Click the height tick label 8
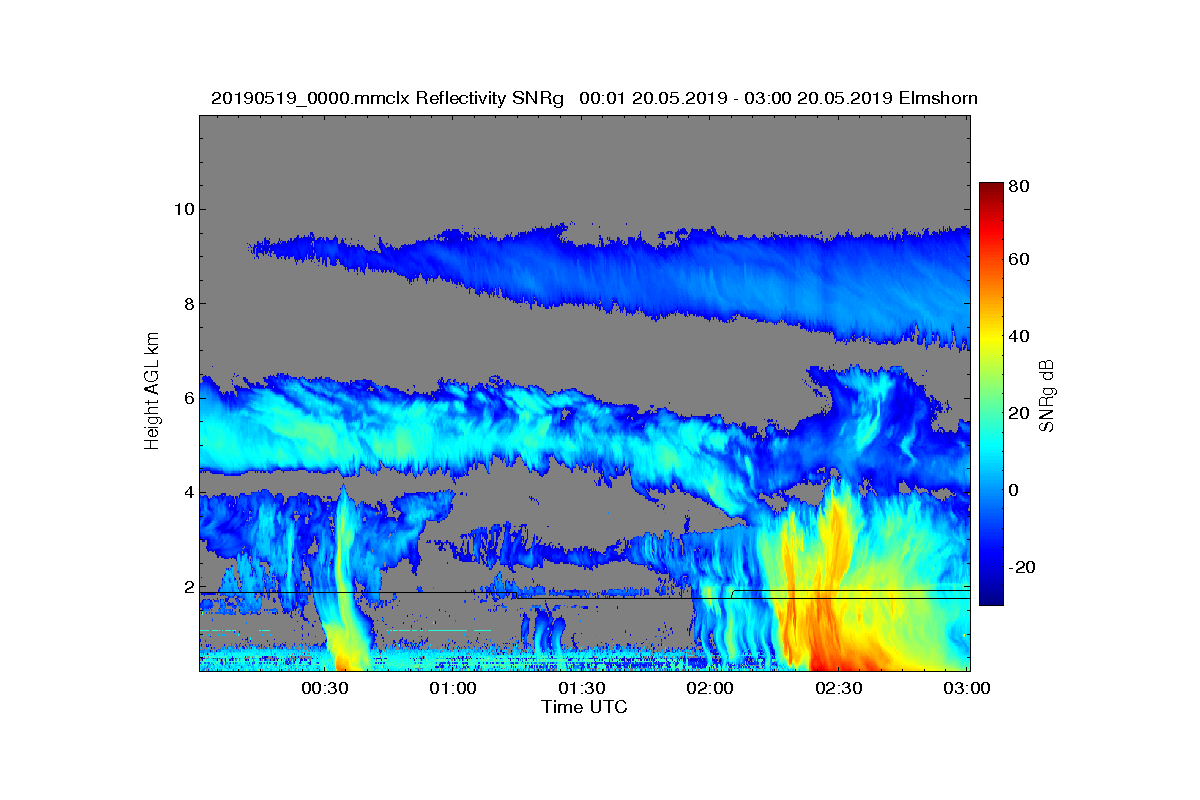 [188, 304]
